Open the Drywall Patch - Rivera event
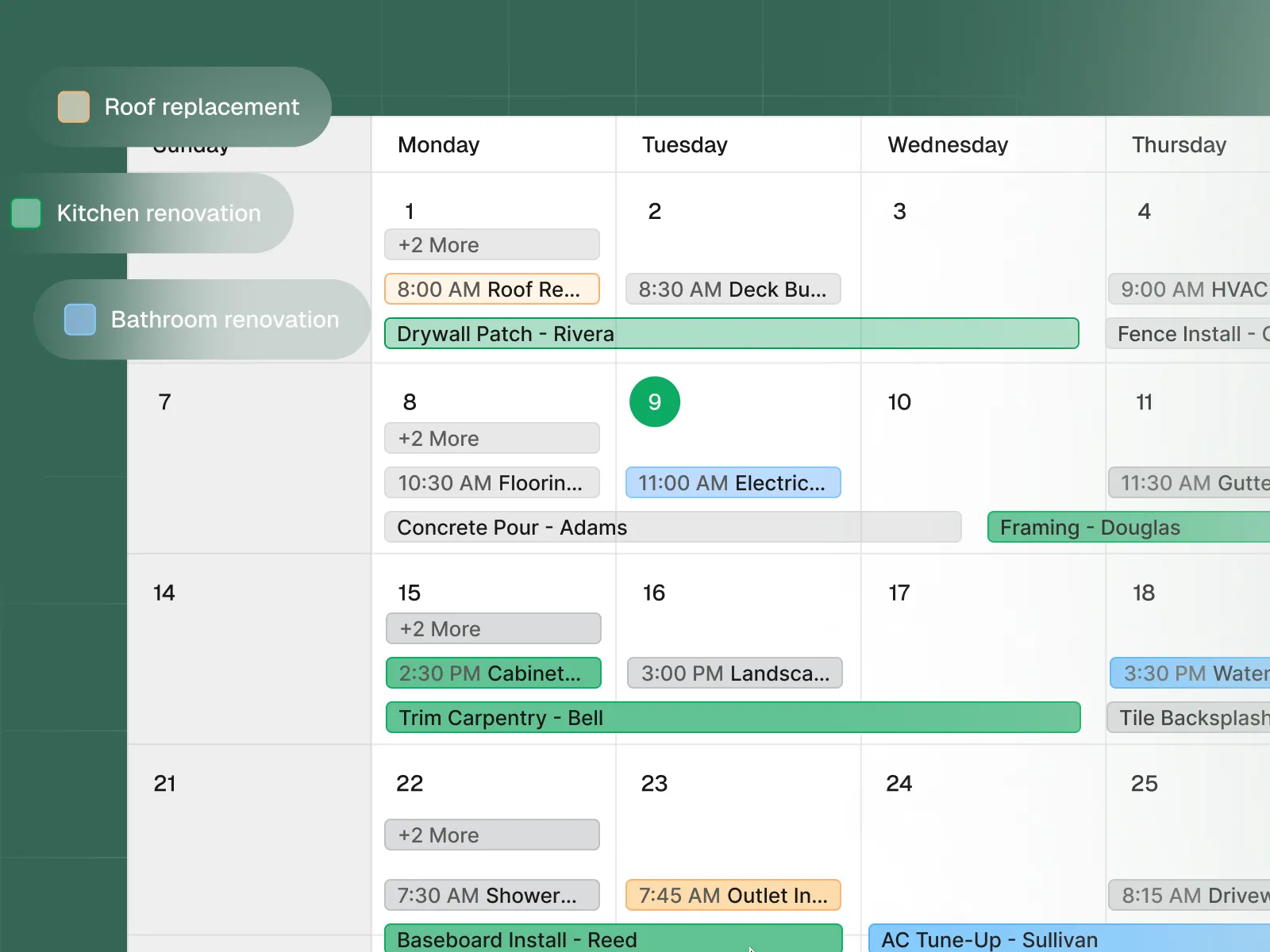The height and width of the screenshot is (952, 1270). tap(732, 333)
